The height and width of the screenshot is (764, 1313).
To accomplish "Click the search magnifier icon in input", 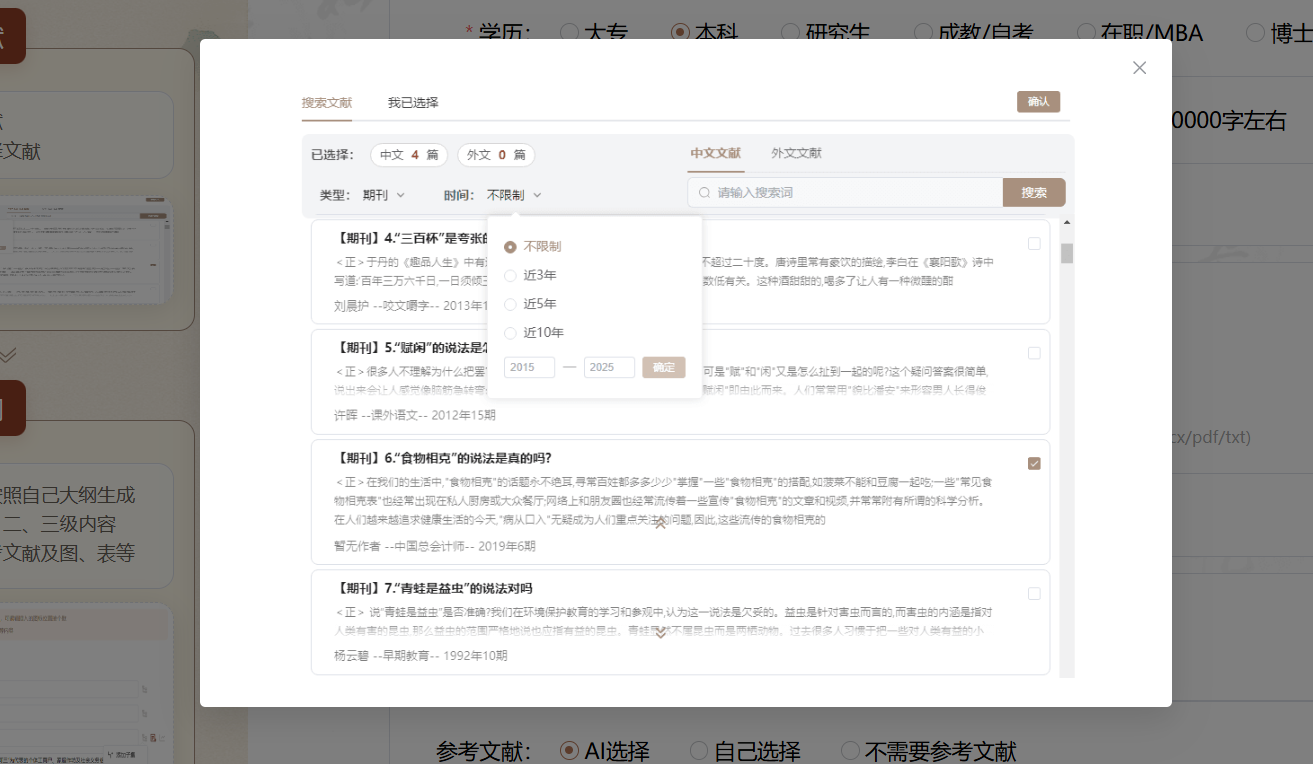I will 705,192.
